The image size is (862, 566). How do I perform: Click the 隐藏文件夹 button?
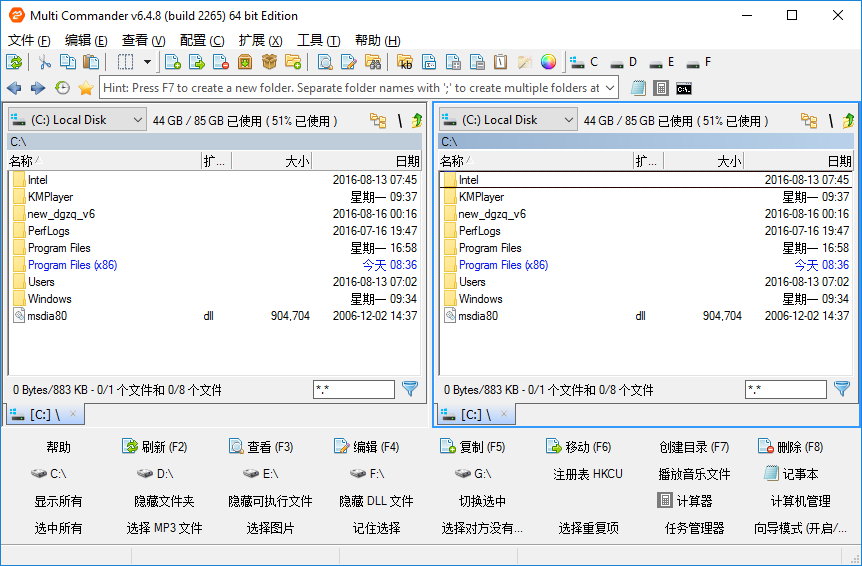point(164,501)
